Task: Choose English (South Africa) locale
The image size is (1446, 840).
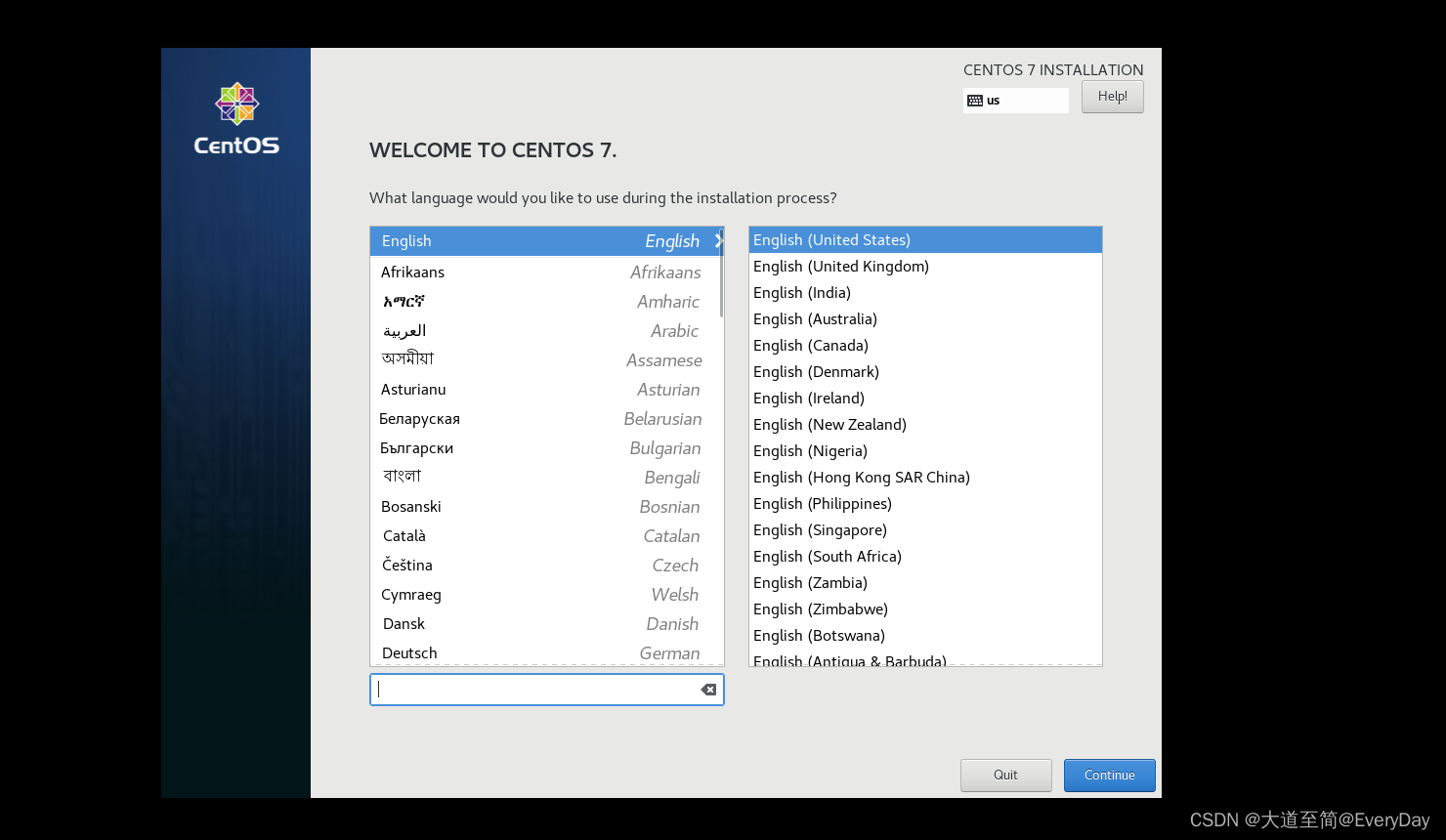Action: [925, 557]
